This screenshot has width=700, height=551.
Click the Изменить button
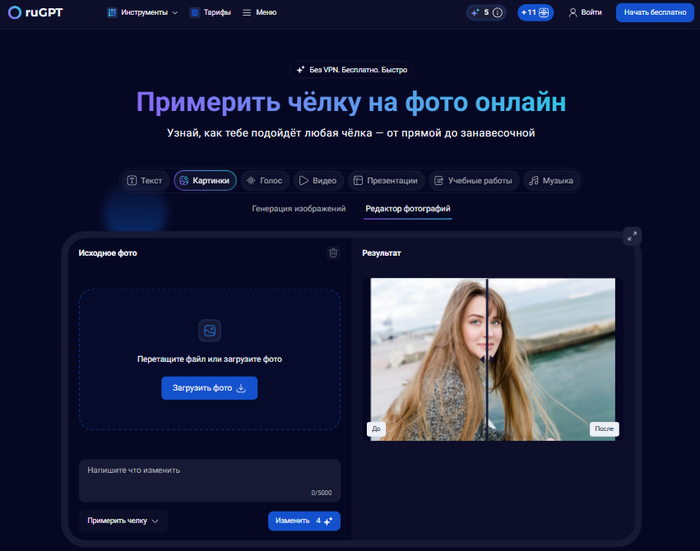pyautogui.click(x=304, y=521)
